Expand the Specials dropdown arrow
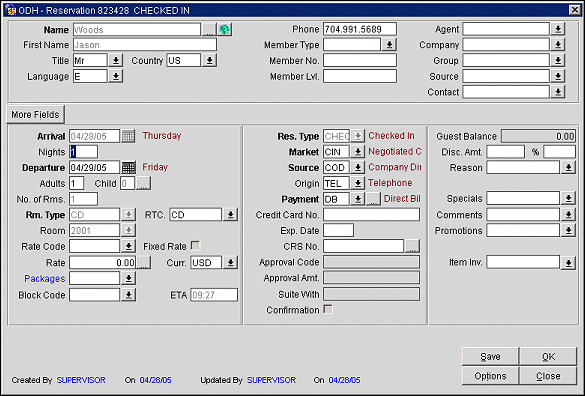Viewport: 585px width, 396px height. click(x=568, y=199)
